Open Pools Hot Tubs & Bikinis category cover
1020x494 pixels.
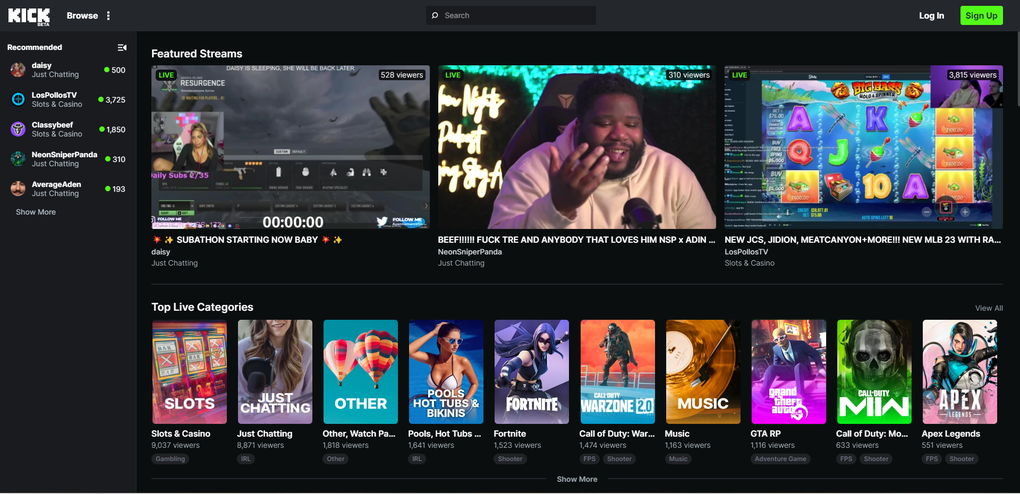(x=446, y=372)
